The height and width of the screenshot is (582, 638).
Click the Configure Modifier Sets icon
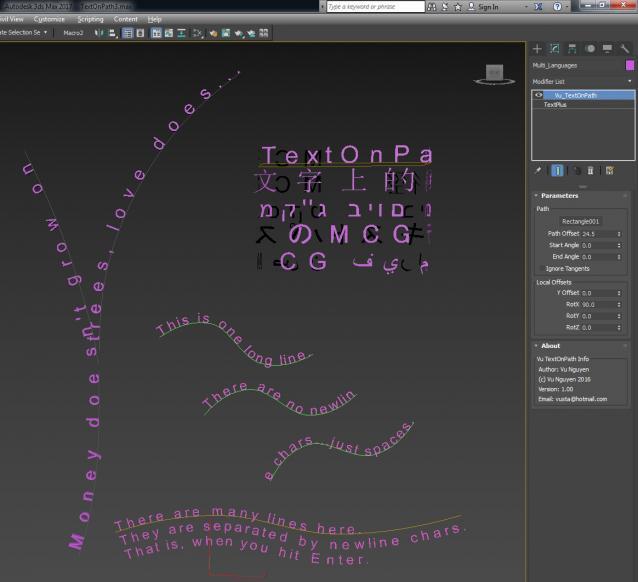tap(609, 171)
